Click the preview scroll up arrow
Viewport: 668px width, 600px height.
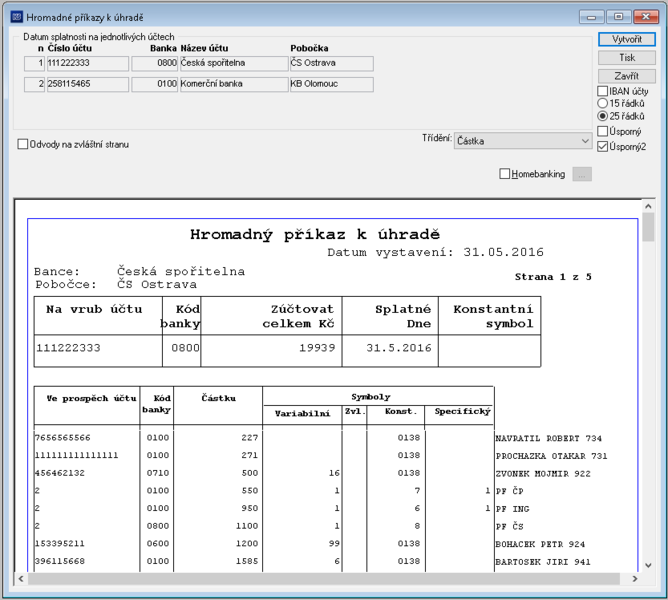click(648, 207)
